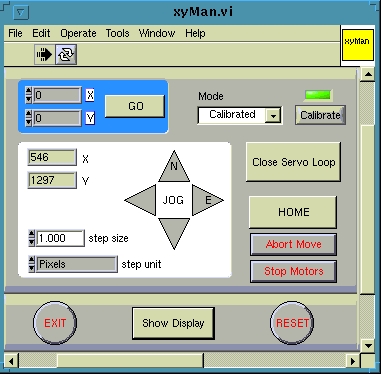Click the Show Display button

pyautogui.click(x=173, y=323)
